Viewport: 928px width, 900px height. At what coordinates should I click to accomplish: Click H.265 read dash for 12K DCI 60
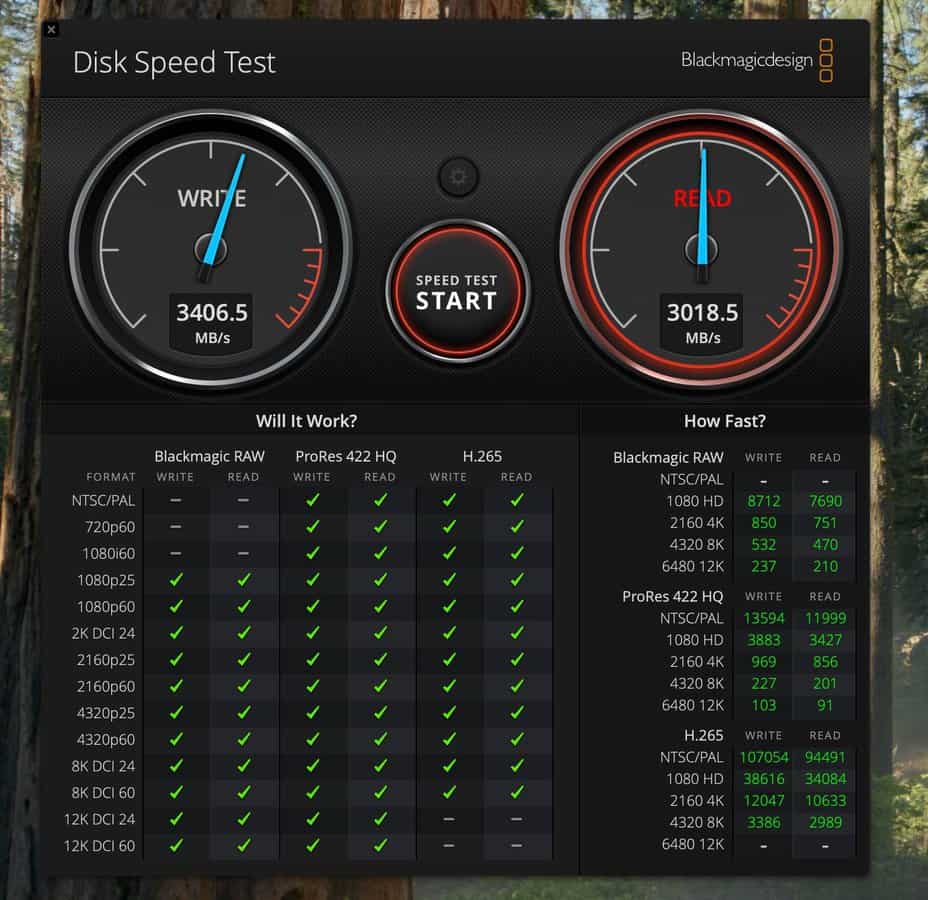[x=516, y=846]
